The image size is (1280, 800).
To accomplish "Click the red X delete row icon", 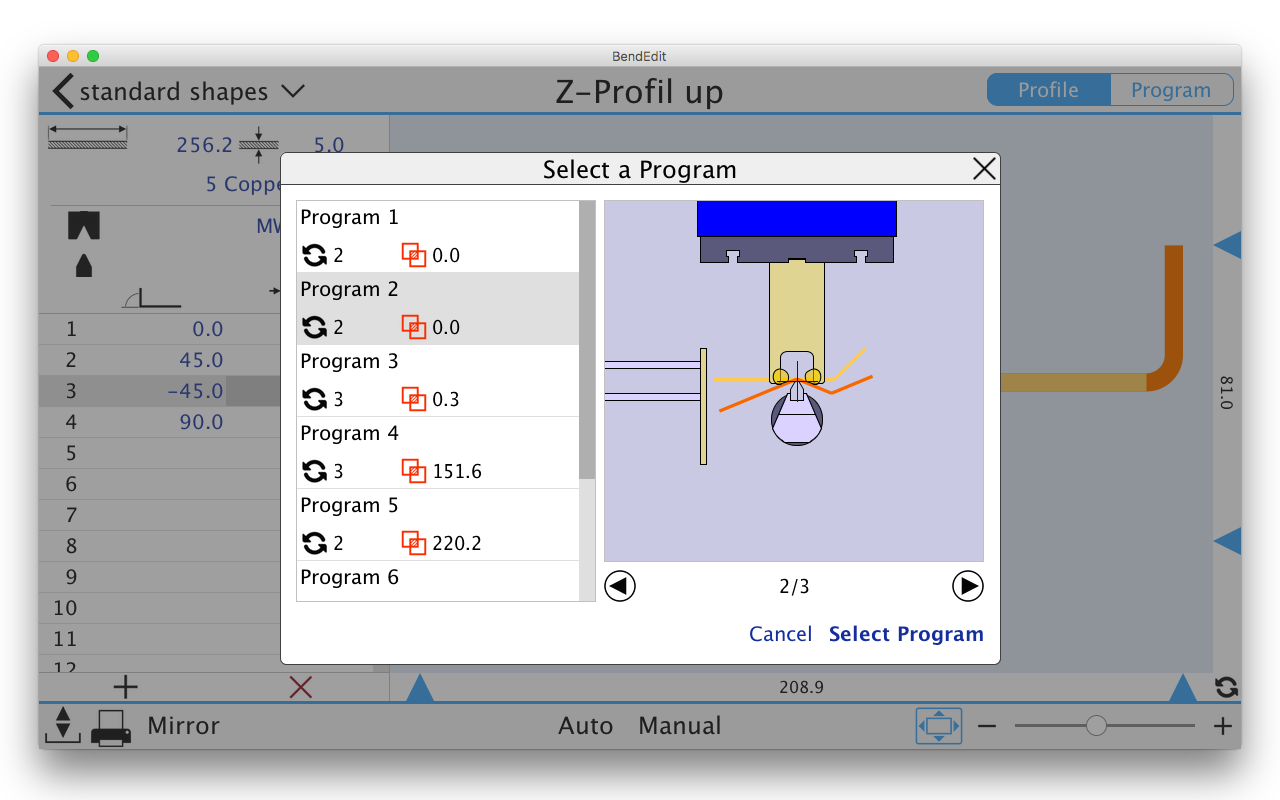I will pyautogui.click(x=300, y=687).
